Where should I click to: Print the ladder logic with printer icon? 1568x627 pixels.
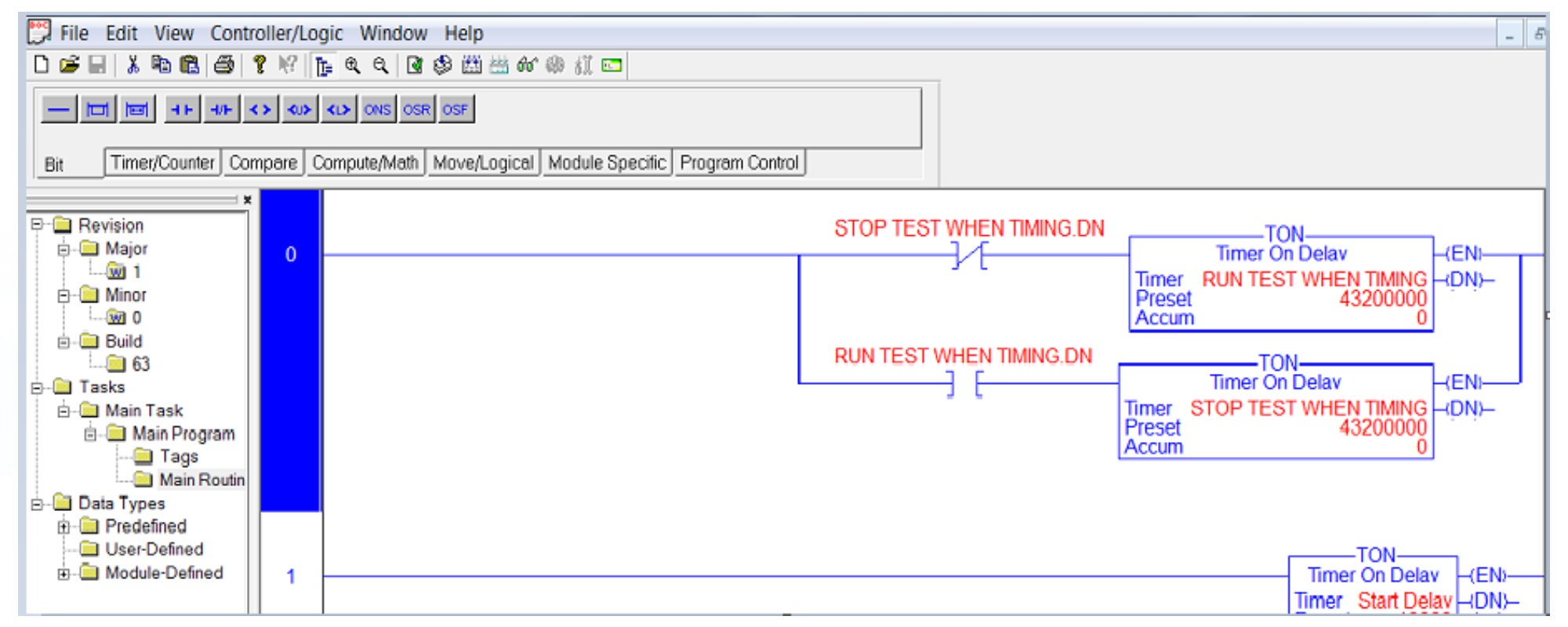coord(224,65)
